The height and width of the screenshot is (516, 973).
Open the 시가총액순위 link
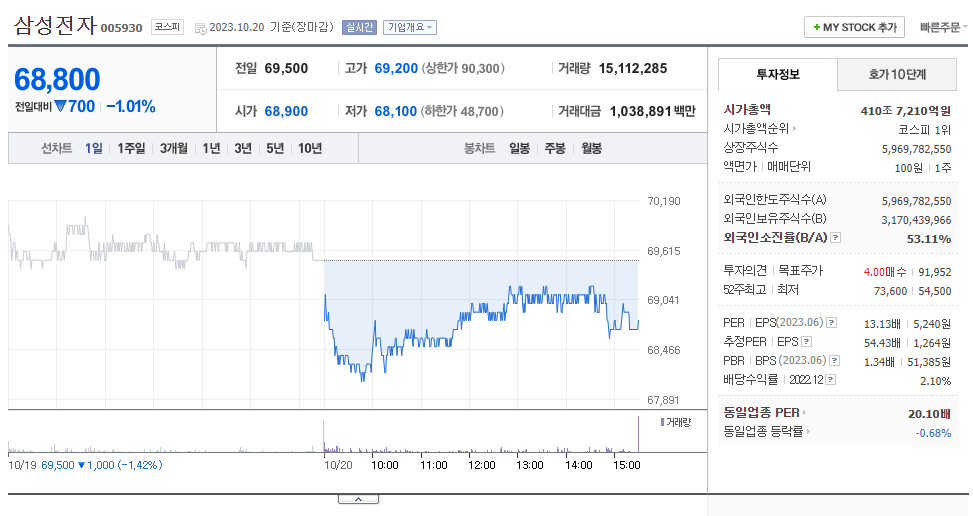click(x=756, y=128)
